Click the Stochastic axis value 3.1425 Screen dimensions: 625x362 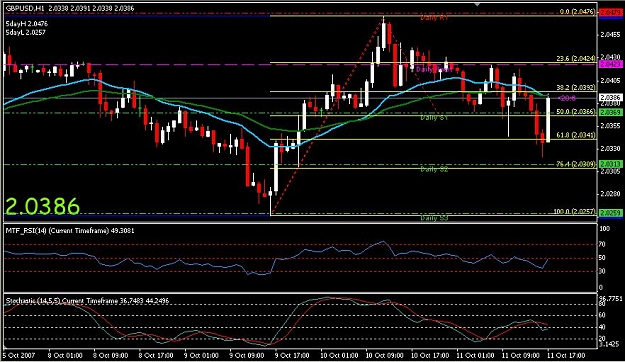tap(609, 344)
